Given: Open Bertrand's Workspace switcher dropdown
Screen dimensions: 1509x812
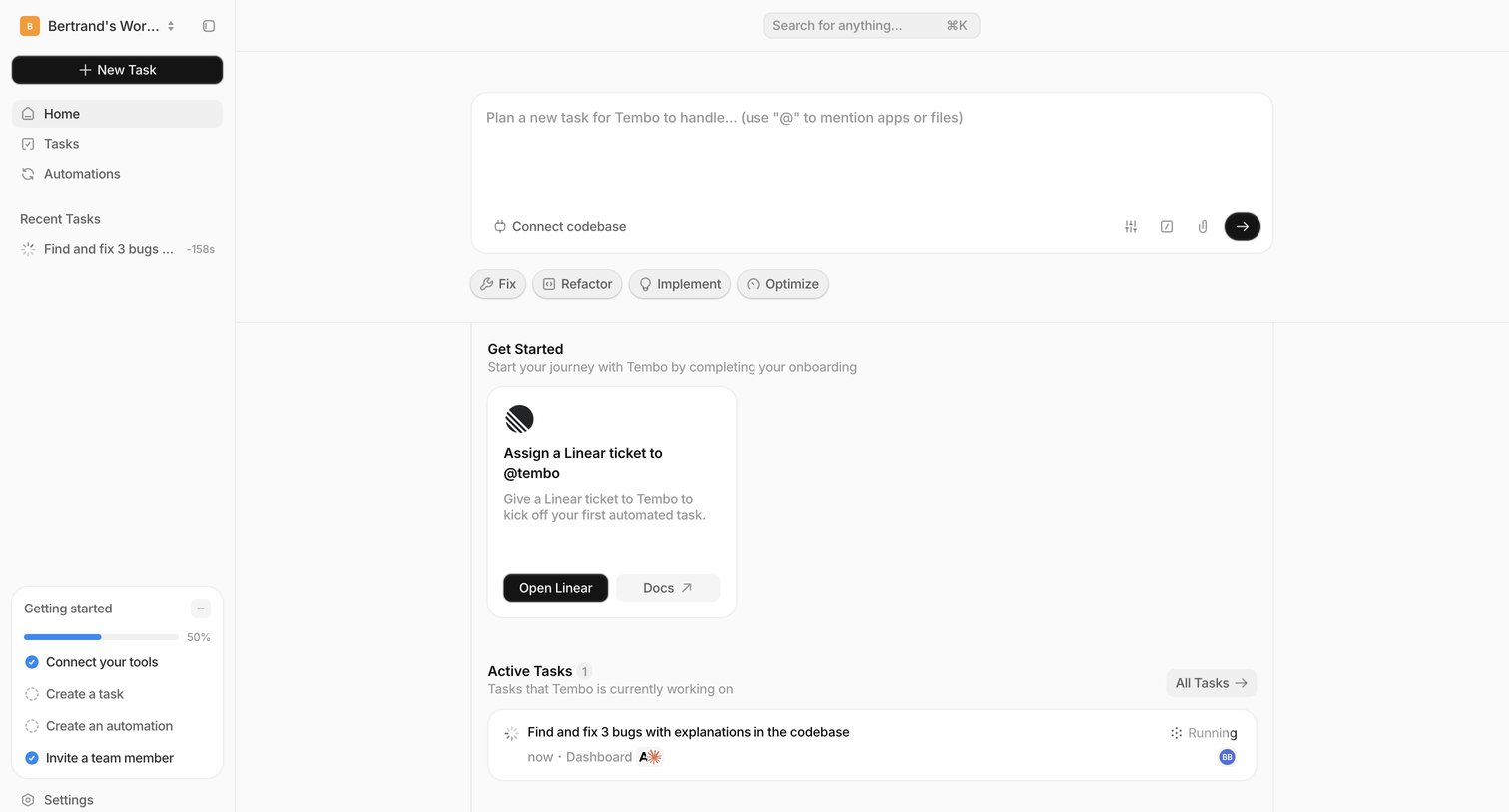Looking at the screenshot, I should 98,26.
